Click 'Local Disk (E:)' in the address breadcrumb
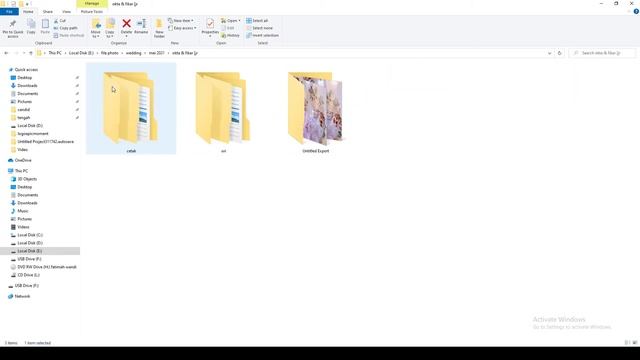The width and height of the screenshot is (640, 360). point(81,53)
